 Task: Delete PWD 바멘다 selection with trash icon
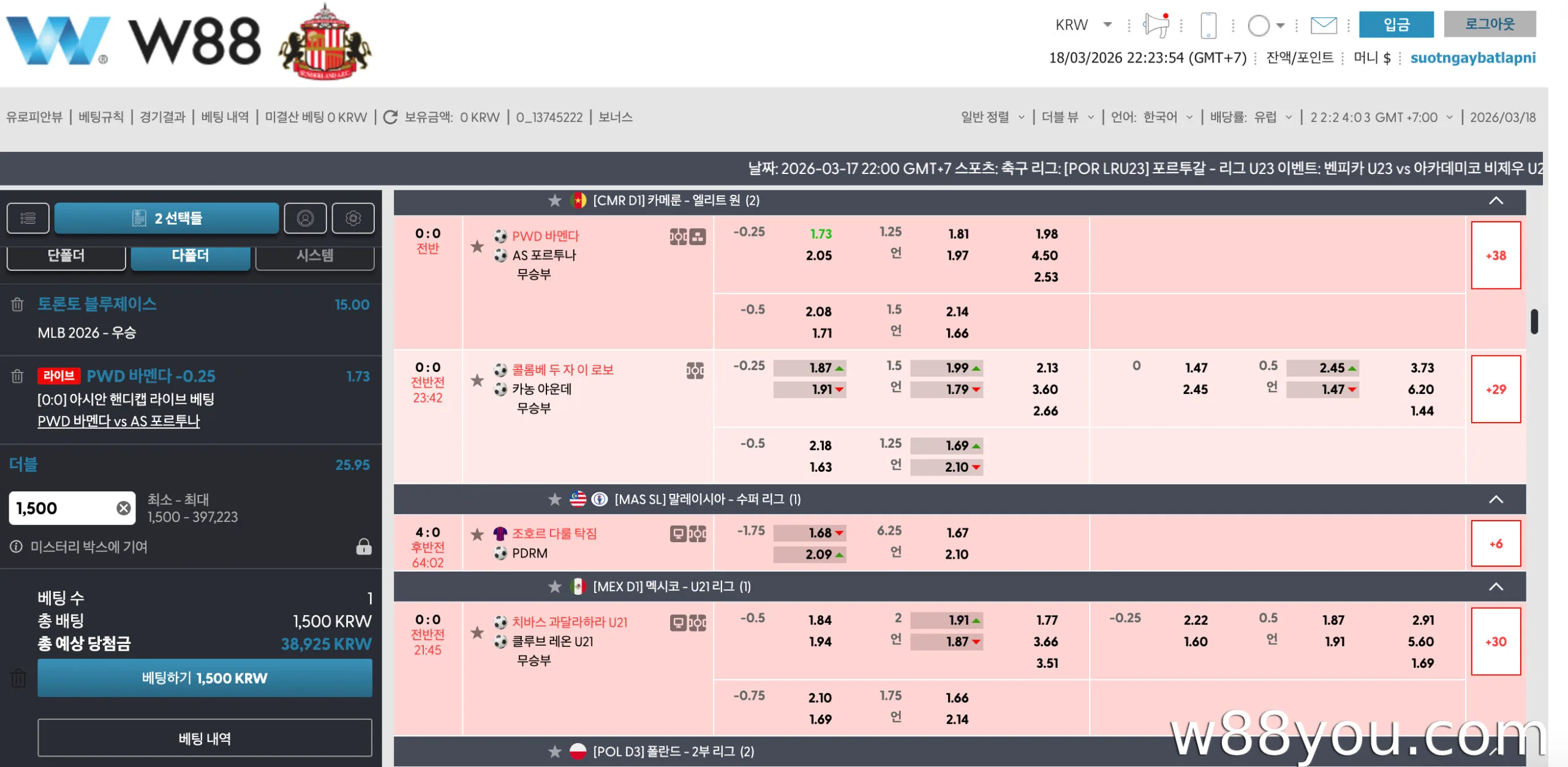pyautogui.click(x=17, y=376)
